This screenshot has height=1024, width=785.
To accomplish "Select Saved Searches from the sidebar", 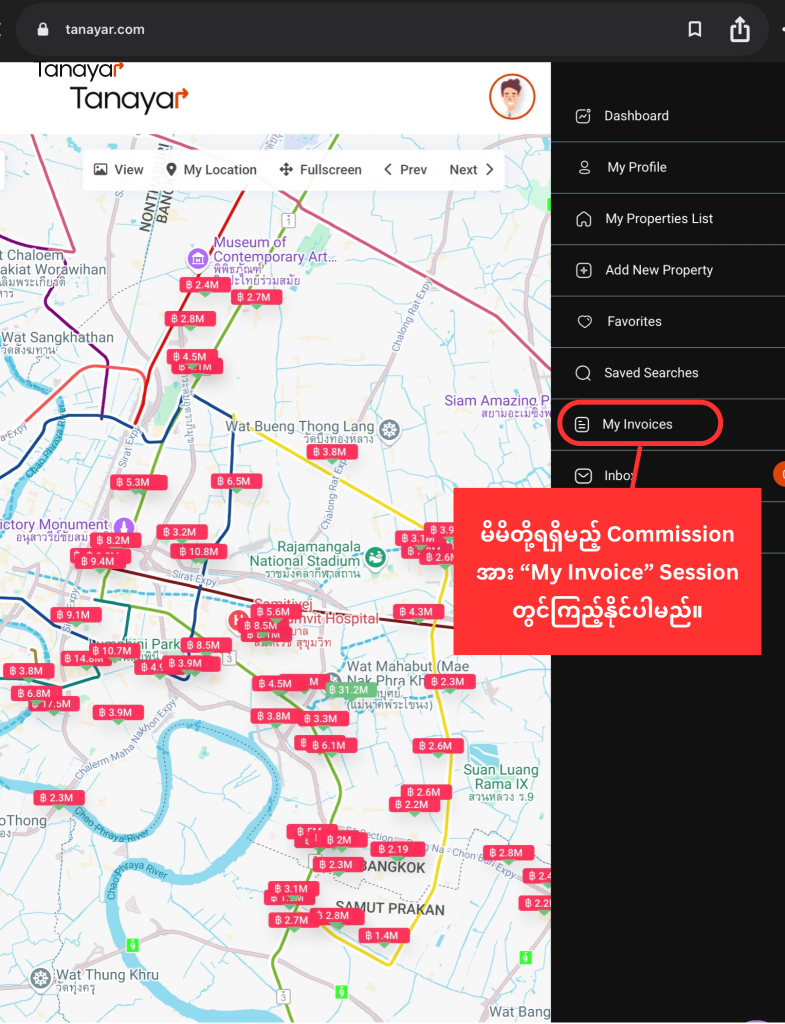I will (651, 373).
